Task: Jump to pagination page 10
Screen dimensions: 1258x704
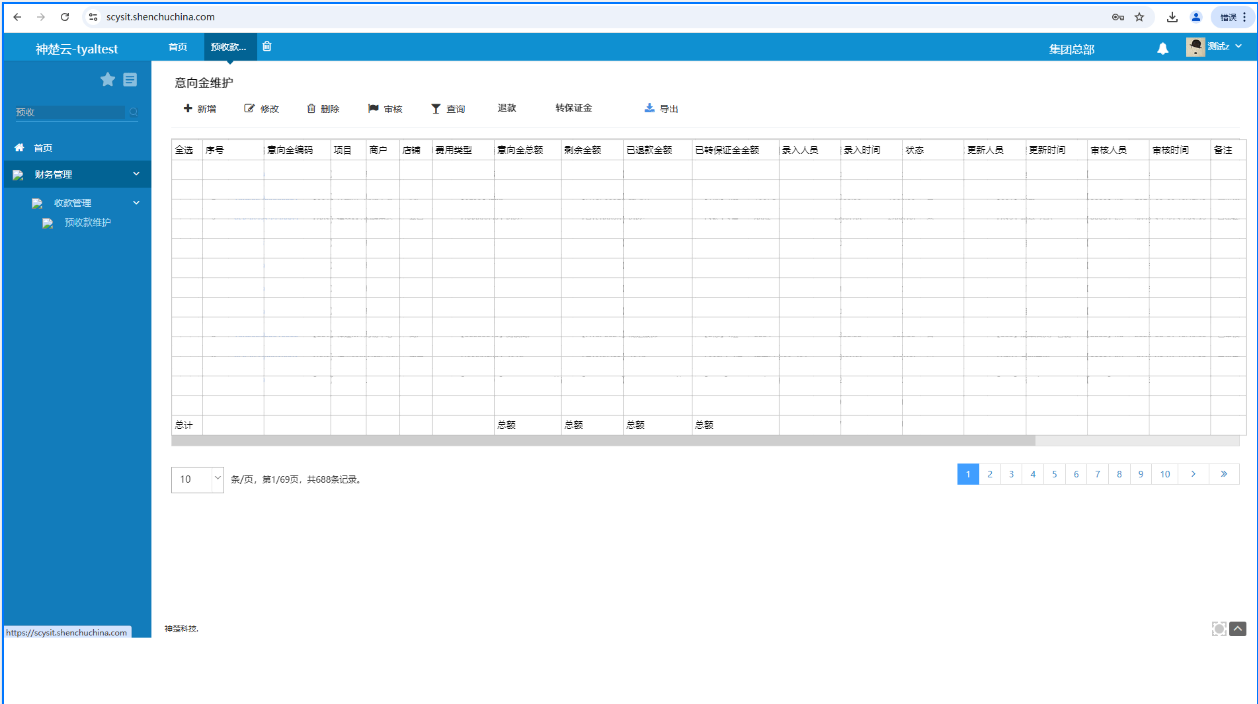Action: pyautogui.click(x=1165, y=474)
